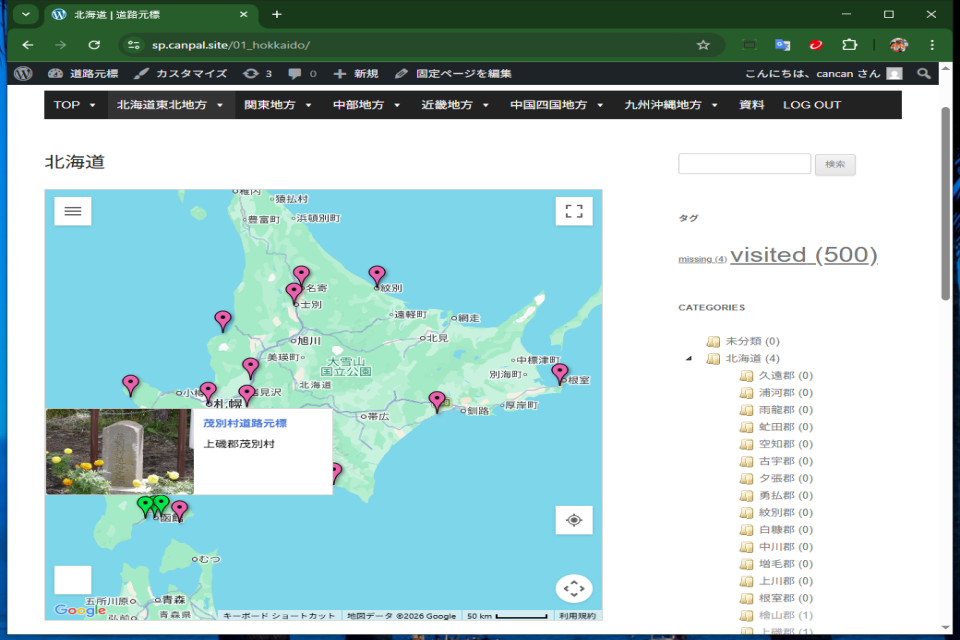The height and width of the screenshot is (640, 960).
Task: Toggle the map fullscreen view
Action: click(574, 211)
